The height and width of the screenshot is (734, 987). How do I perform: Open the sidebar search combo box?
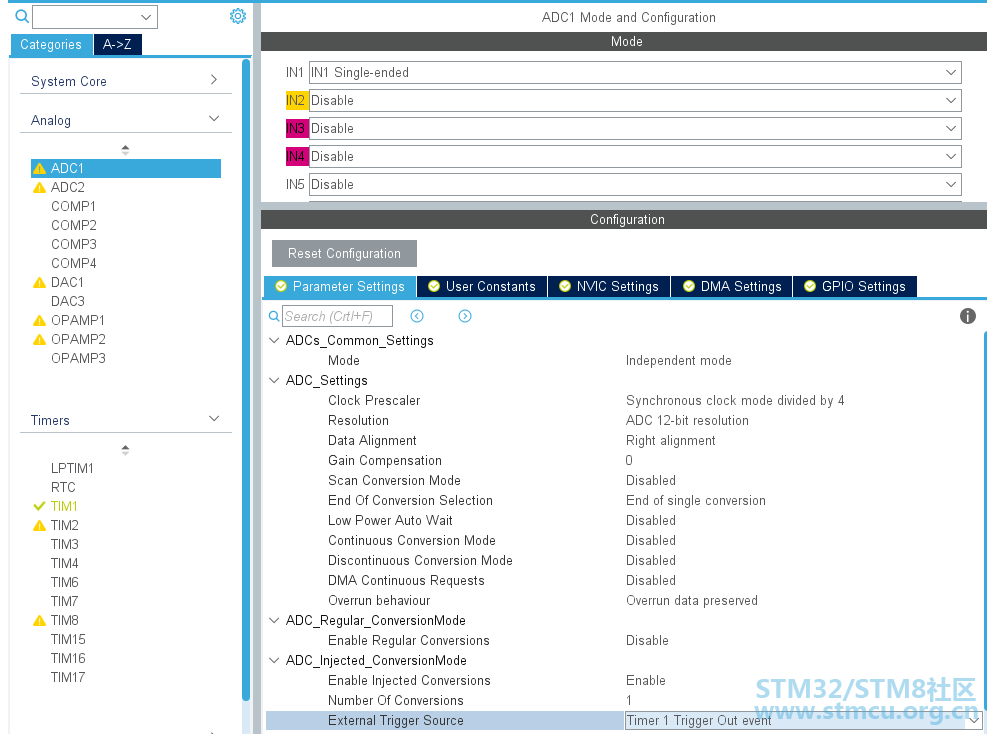pyautogui.click(x=94, y=17)
